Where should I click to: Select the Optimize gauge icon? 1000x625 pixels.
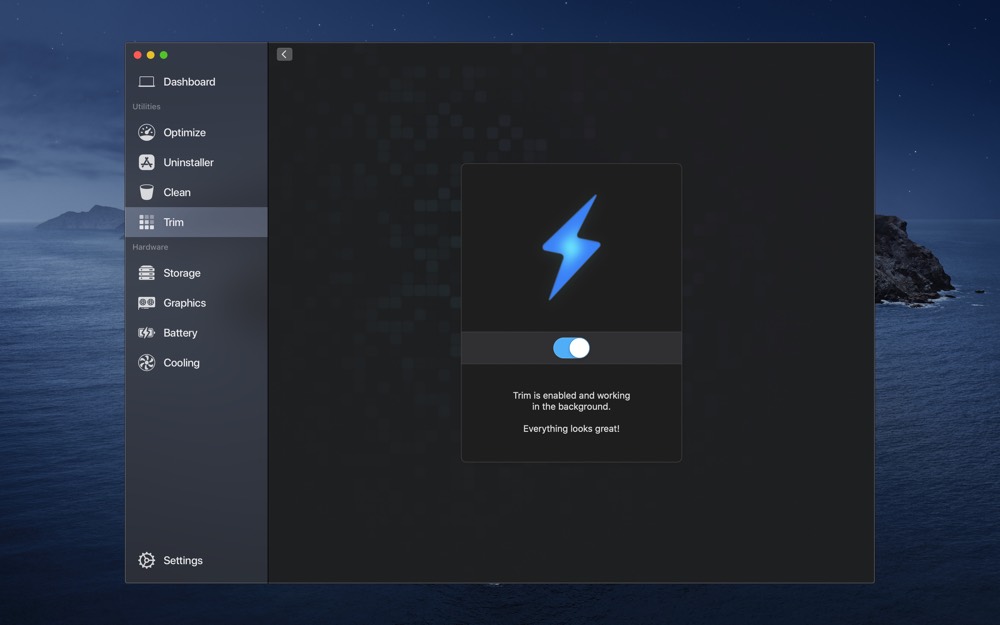pyautogui.click(x=147, y=132)
